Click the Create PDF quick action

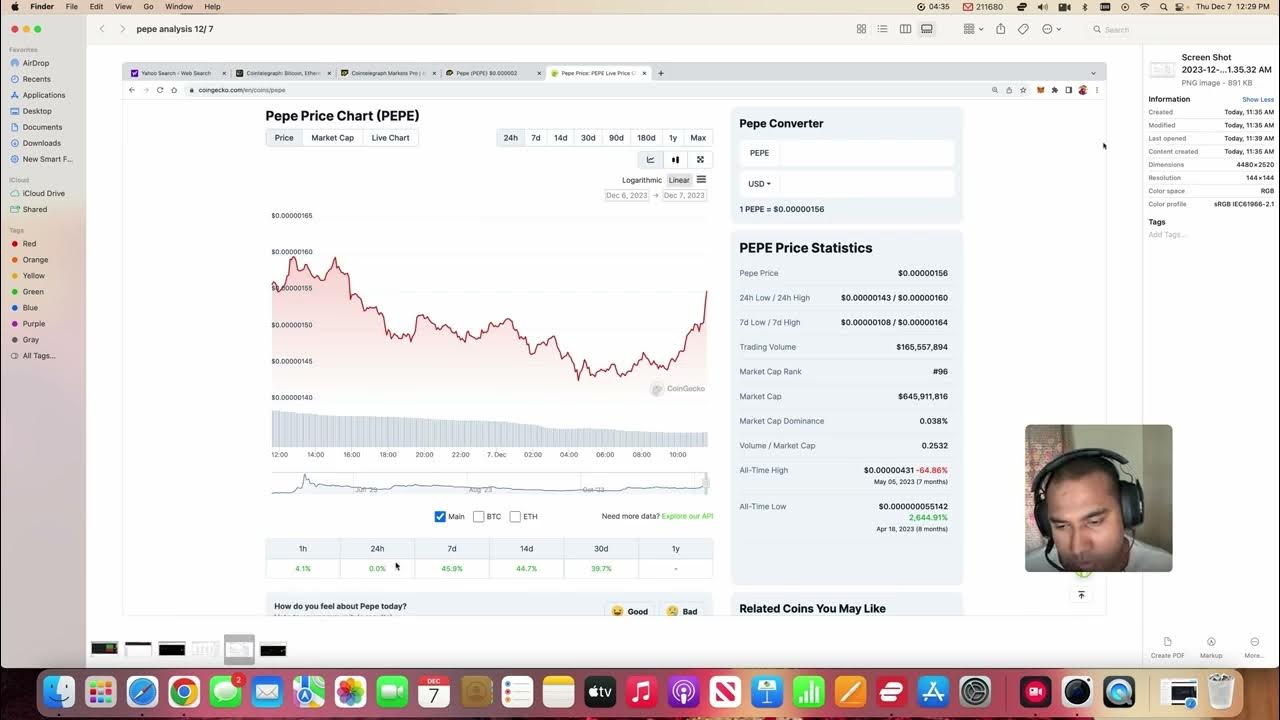1167,646
